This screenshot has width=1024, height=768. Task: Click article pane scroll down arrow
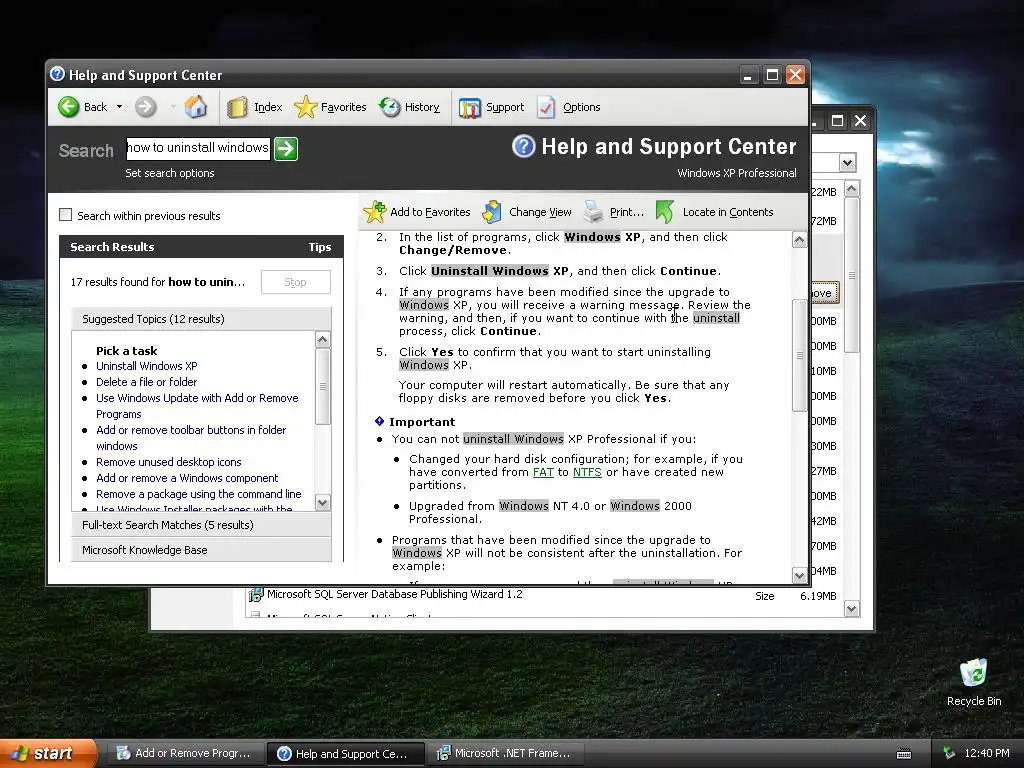799,575
